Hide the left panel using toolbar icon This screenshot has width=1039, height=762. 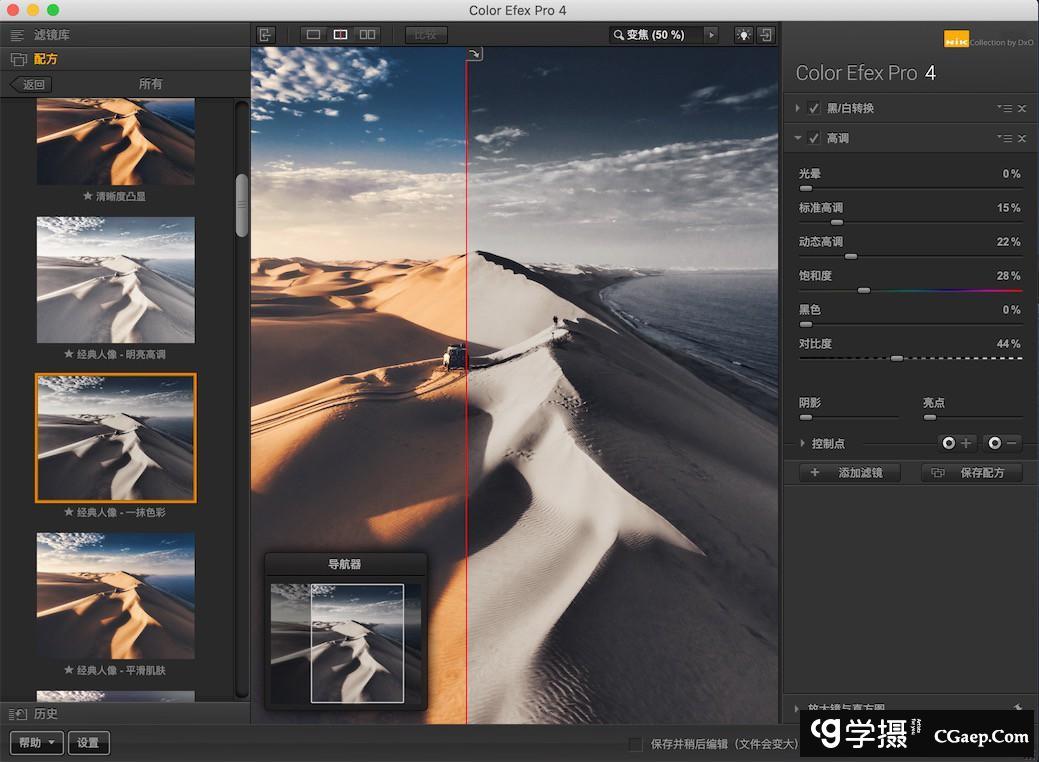point(265,35)
